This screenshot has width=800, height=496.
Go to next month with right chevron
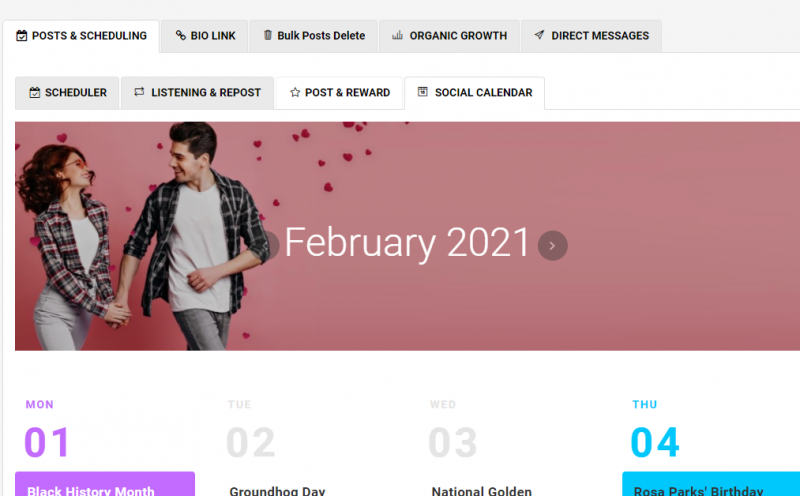point(553,245)
